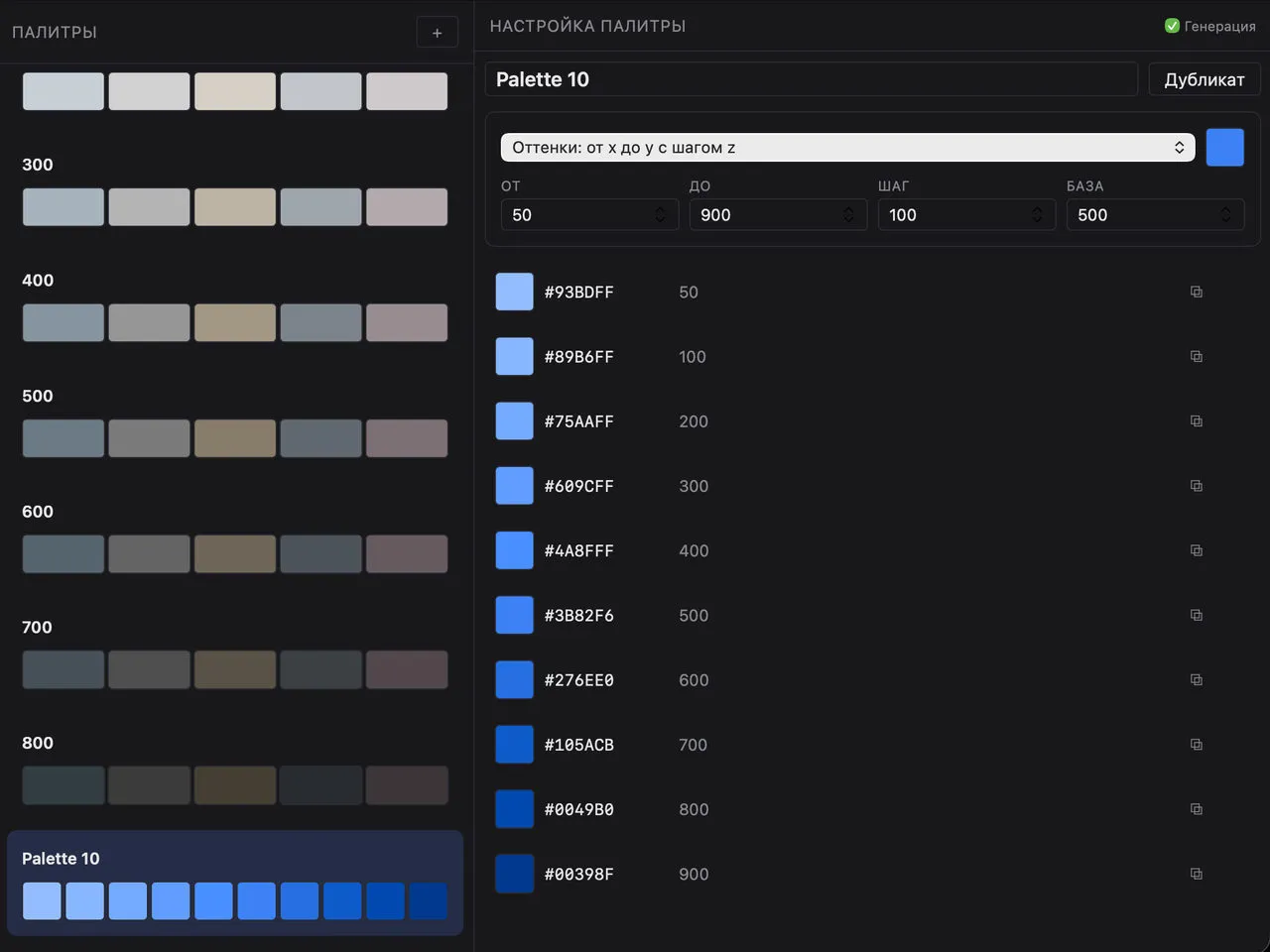Select the Palette 10 item in palettes list
This screenshot has width=1270, height=952.
click(x=235, y=883)
